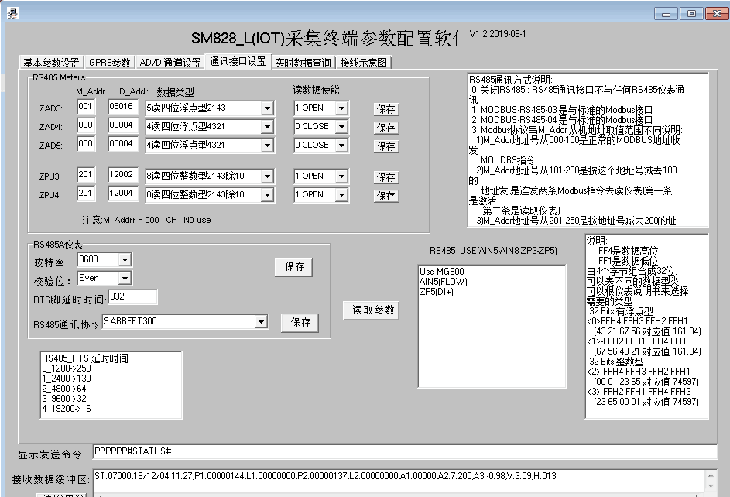The image size is (730, 497).
Task: Switch to the GPRS参数 tab
Action: tap(108, 62)
